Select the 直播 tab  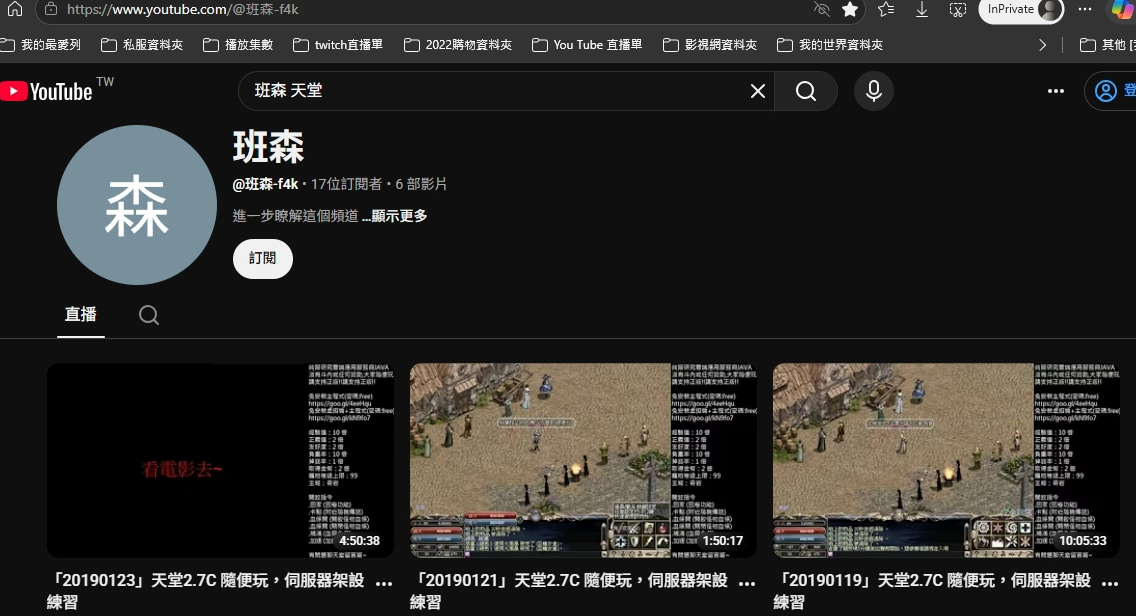point(80,315)
